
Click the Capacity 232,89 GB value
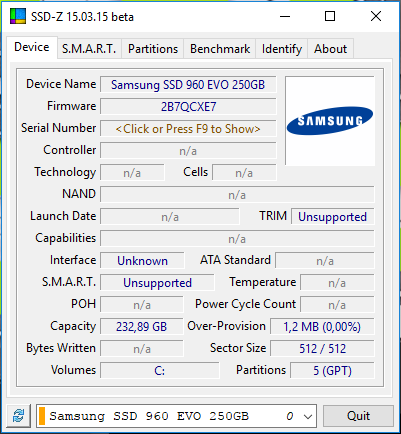point(142,327)
